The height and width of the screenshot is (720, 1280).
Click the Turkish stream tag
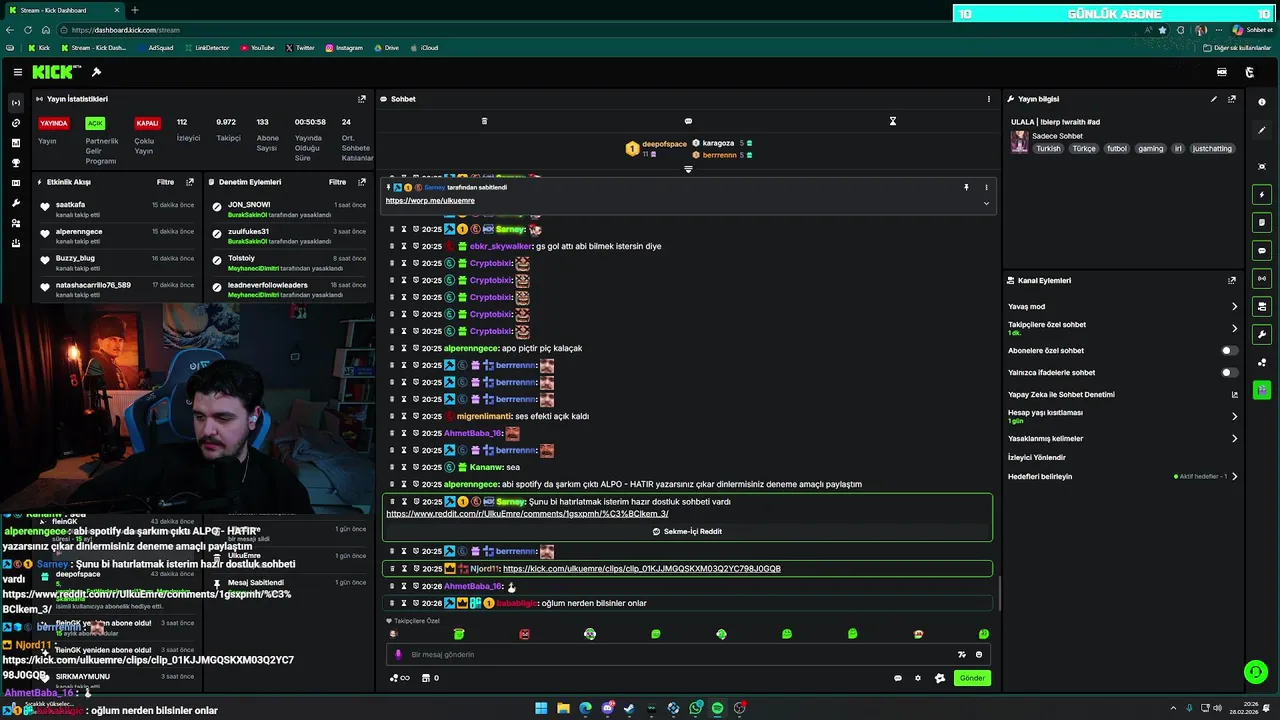pyautogui.click(x=1048, y=149)
